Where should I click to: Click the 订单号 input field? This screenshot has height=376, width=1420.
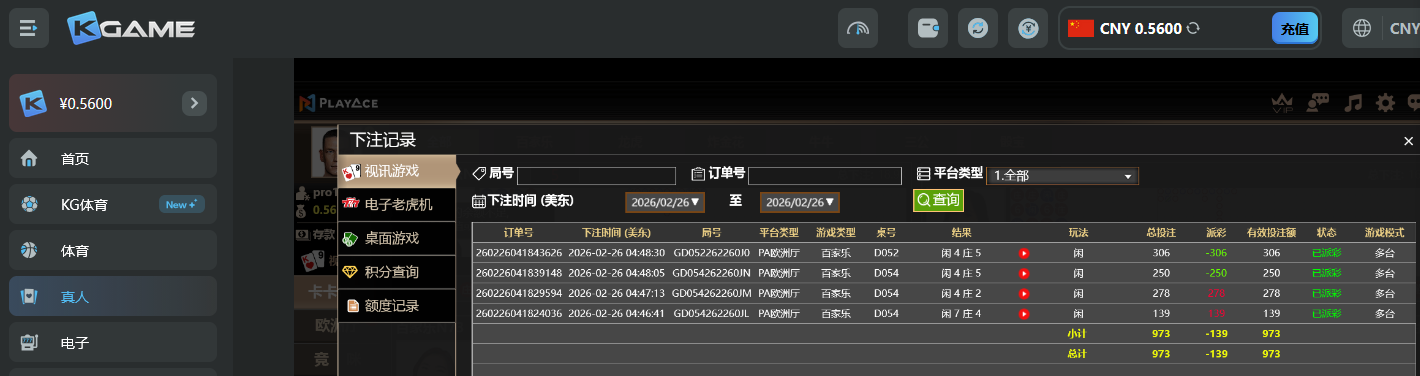point(825,176)
